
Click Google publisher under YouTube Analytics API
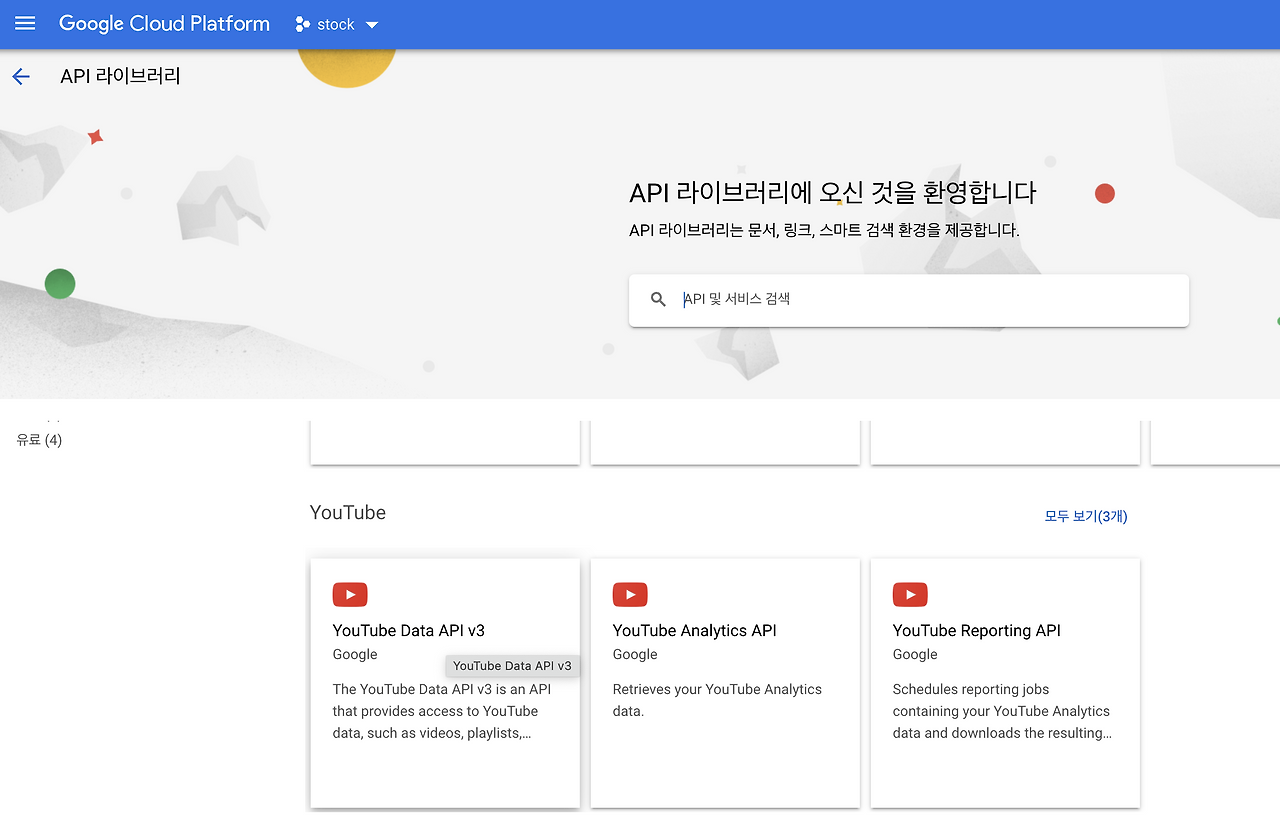[635, 655]
